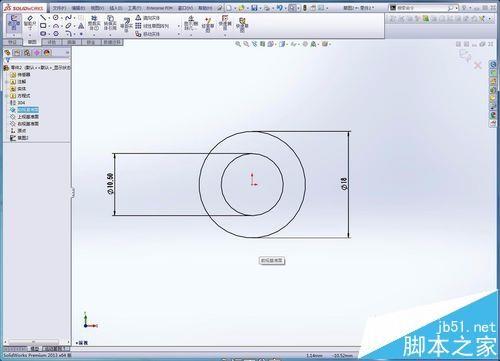Viewport: 500px width, 361px height.
Task: Click the Undo icon in top toolbar
Action: [279, 7]
